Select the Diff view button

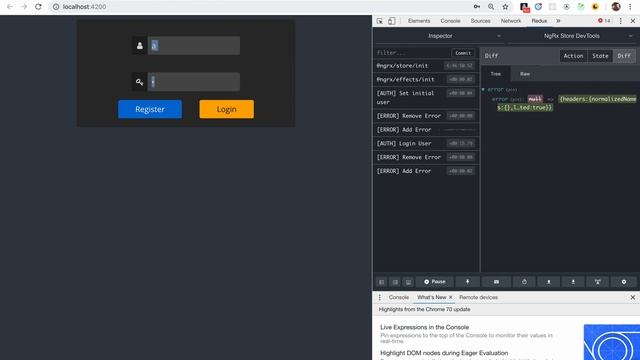coord(624,56)
